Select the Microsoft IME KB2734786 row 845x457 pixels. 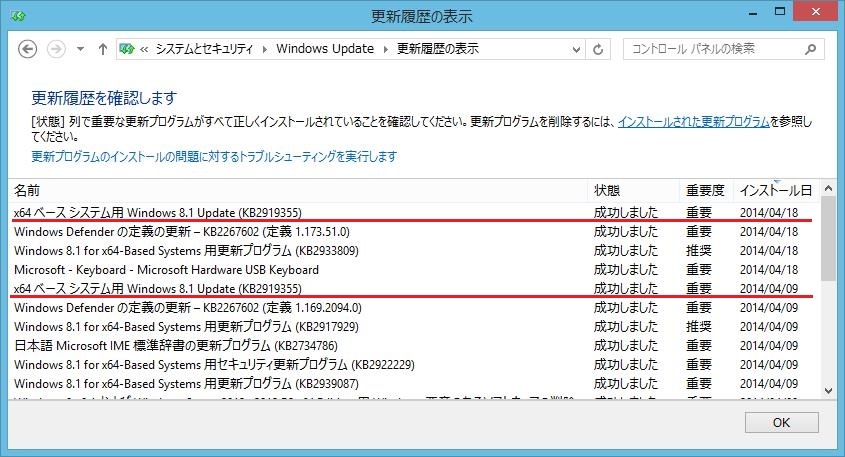pyautogui.click(x=414, y=345)
